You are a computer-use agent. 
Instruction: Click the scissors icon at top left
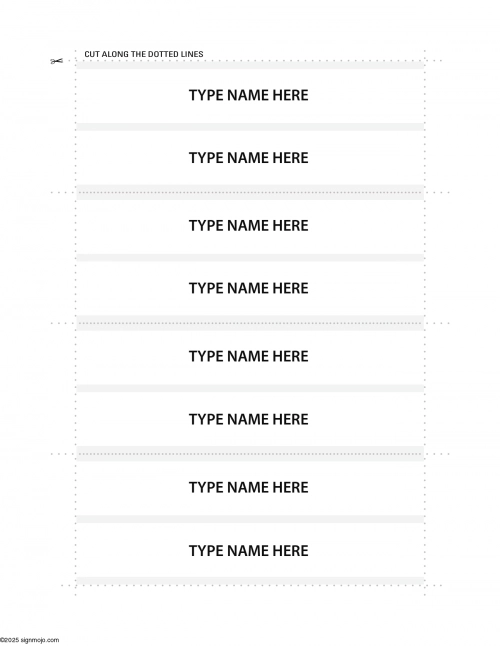(56, 61)
